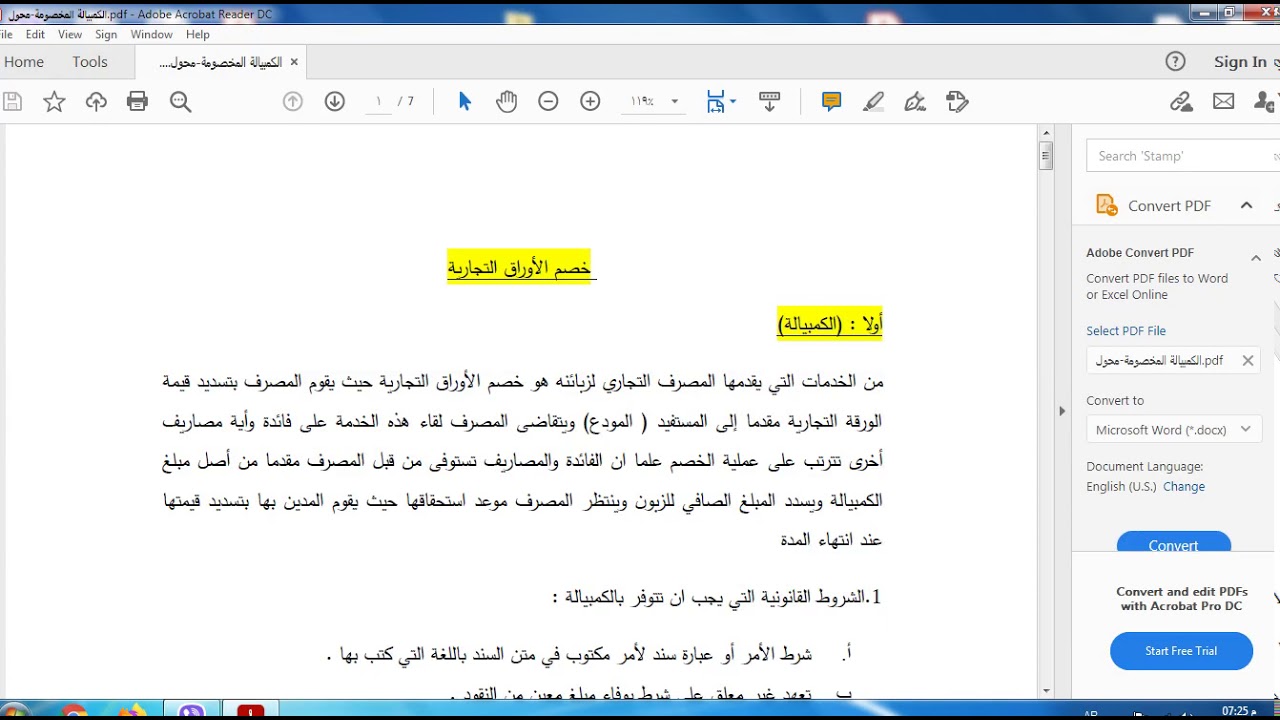The width and height of the screenshot is (1280, 720).
Task: Bookmark the file with star icon
Action: pos(54,101)
